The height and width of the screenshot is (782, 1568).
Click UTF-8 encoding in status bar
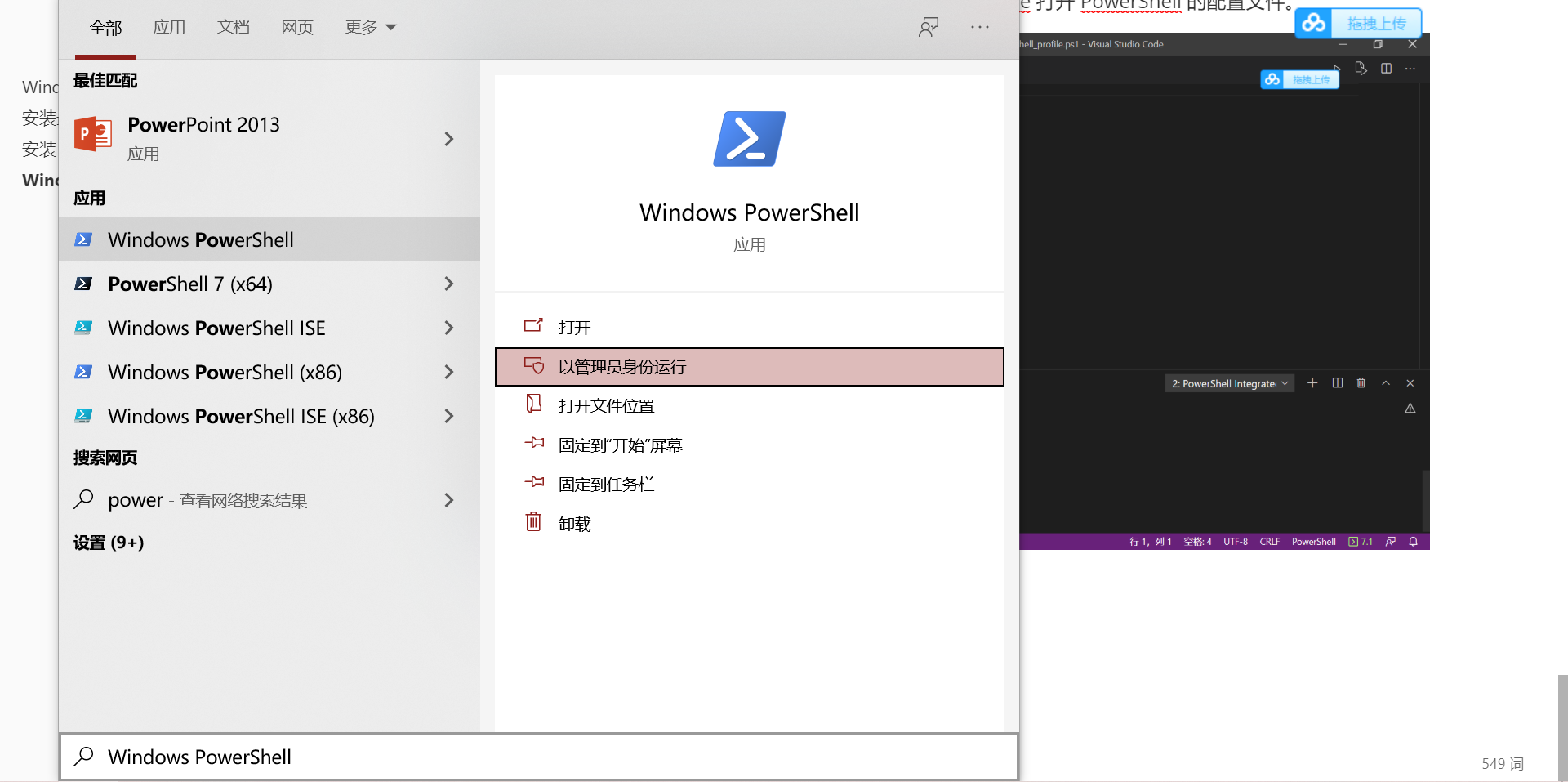1236,541
